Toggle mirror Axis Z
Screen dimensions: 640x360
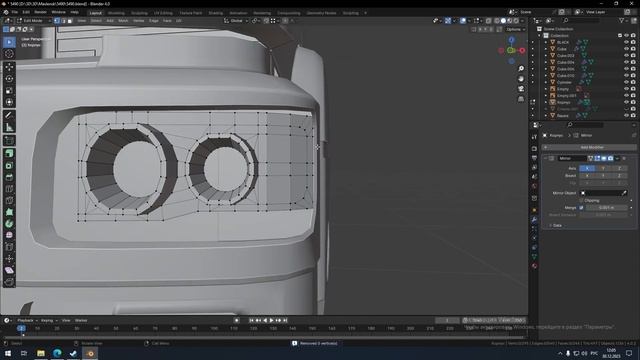click(619, 168)
